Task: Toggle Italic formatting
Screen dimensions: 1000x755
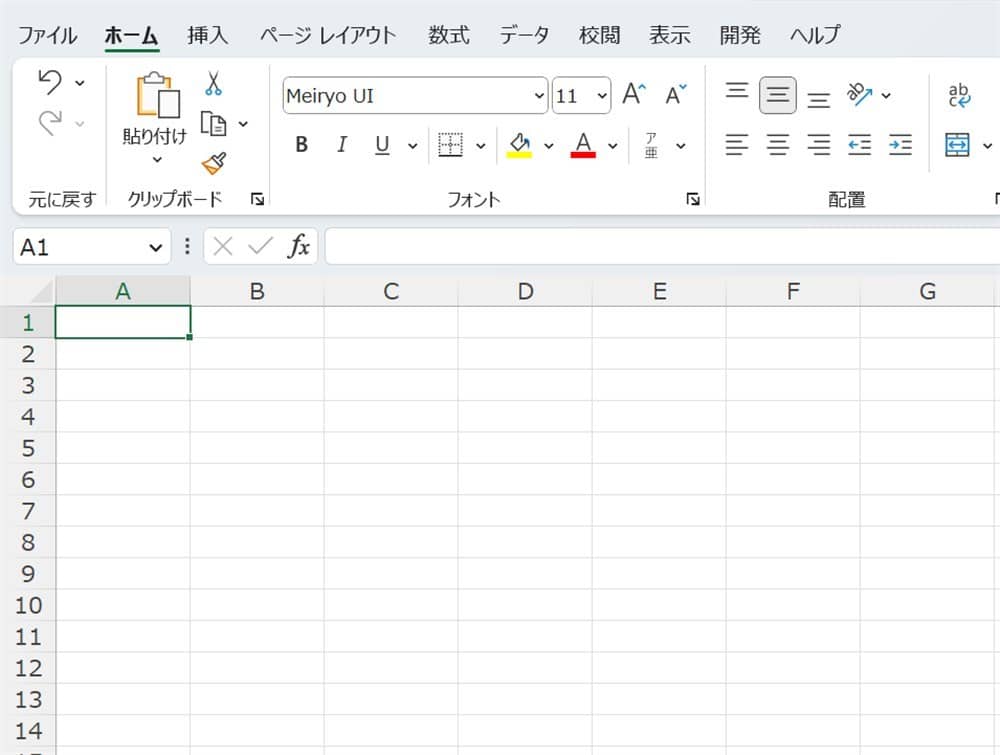Action: [x=341, y=145]
